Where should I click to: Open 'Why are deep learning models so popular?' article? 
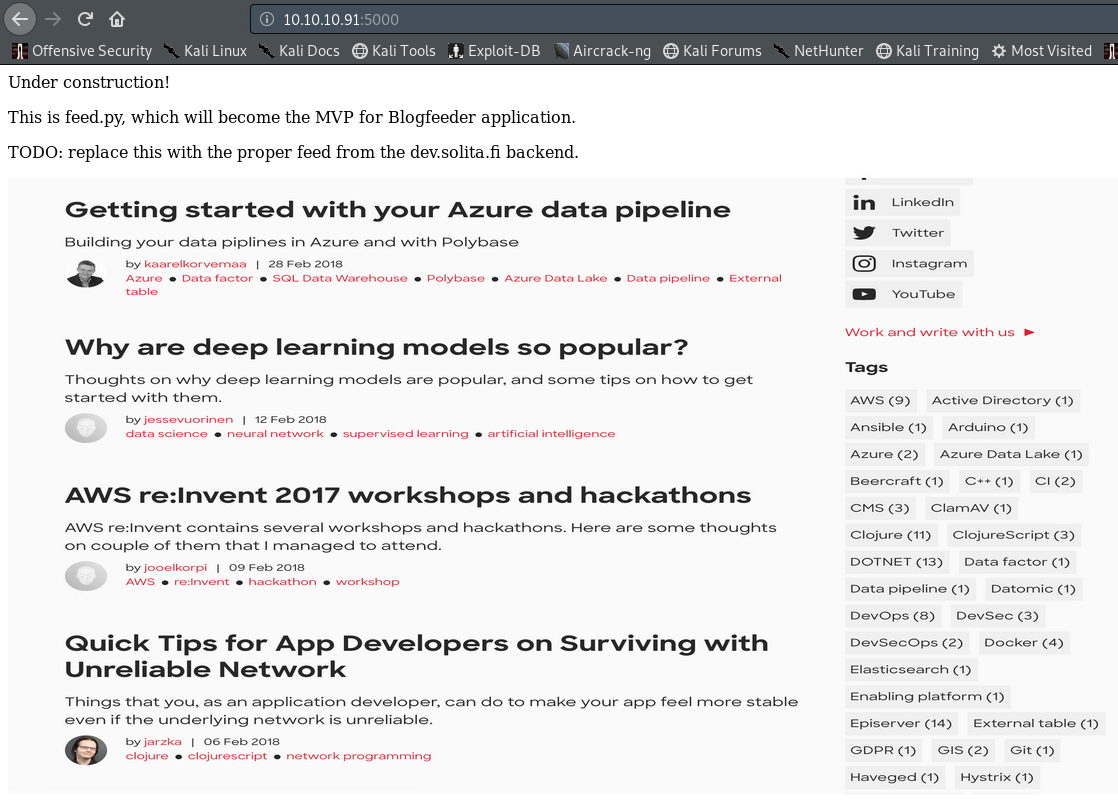coord(376,347)
